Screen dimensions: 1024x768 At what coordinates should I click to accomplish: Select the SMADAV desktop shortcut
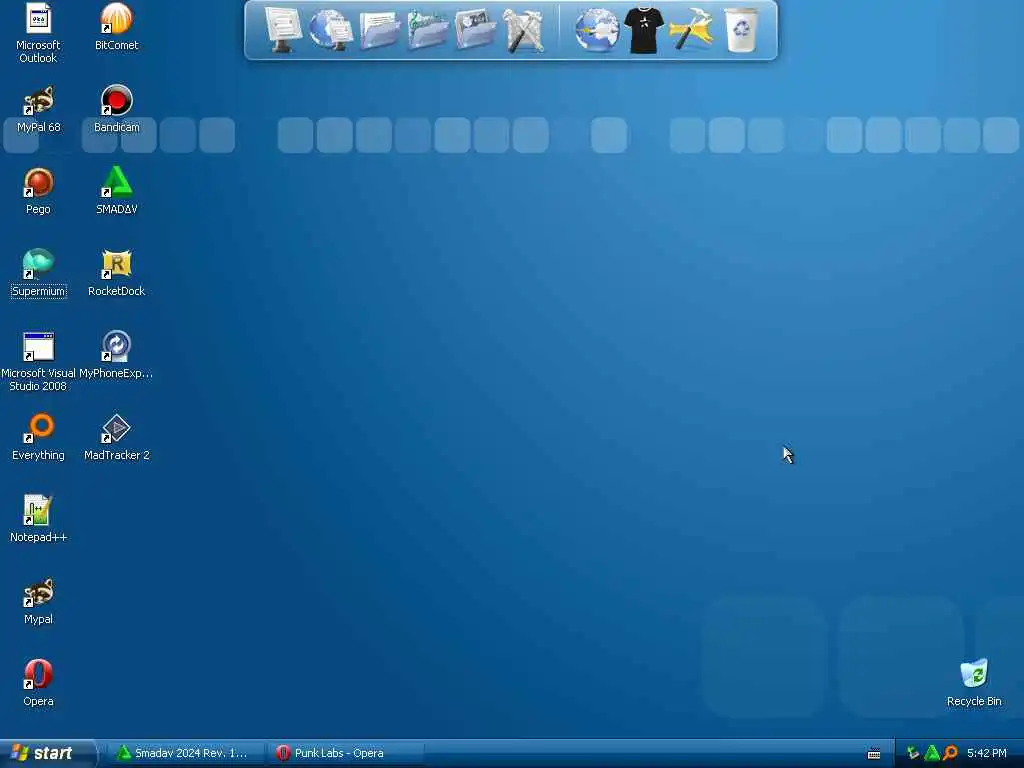pyautogui.click(x=116, y=191)
